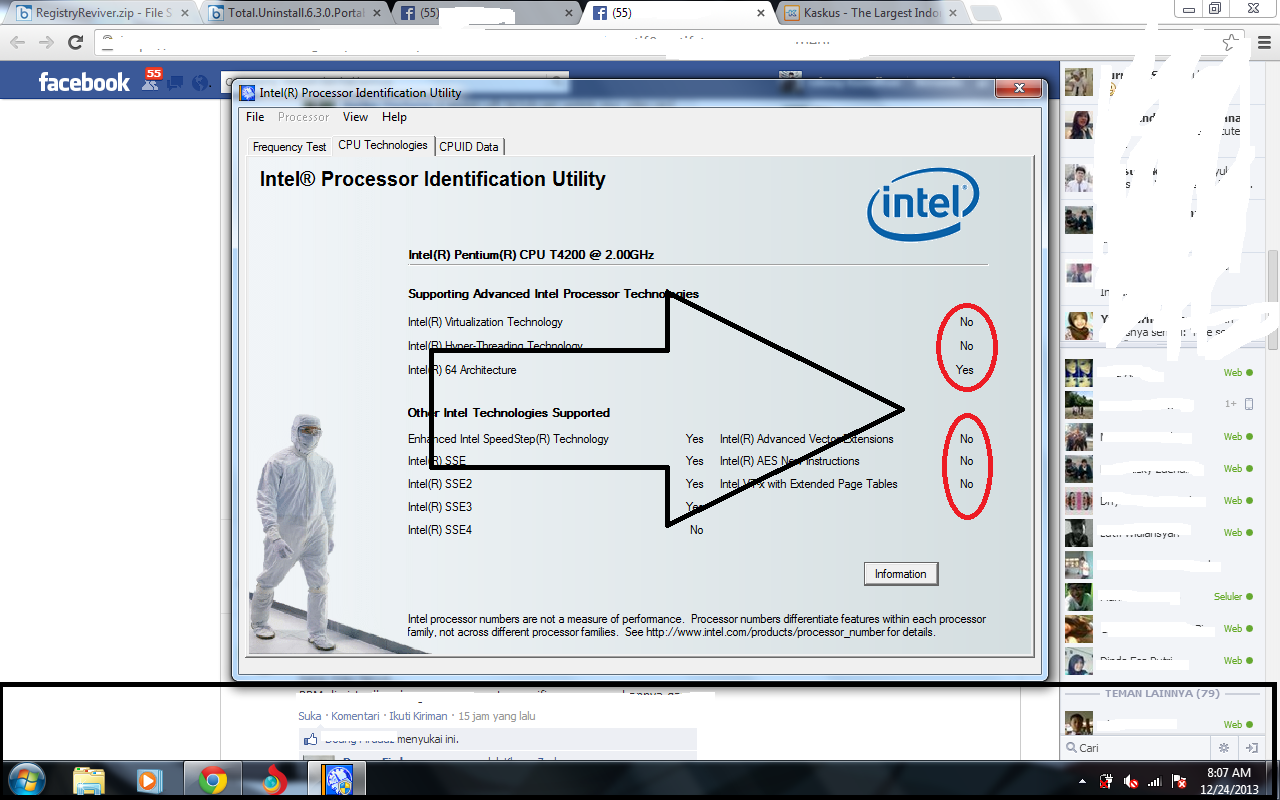Click 'Intel(R) Pentium(R) CPU T4200' heading
This screenshot has width=1280, height=800.
pos(531,255)
